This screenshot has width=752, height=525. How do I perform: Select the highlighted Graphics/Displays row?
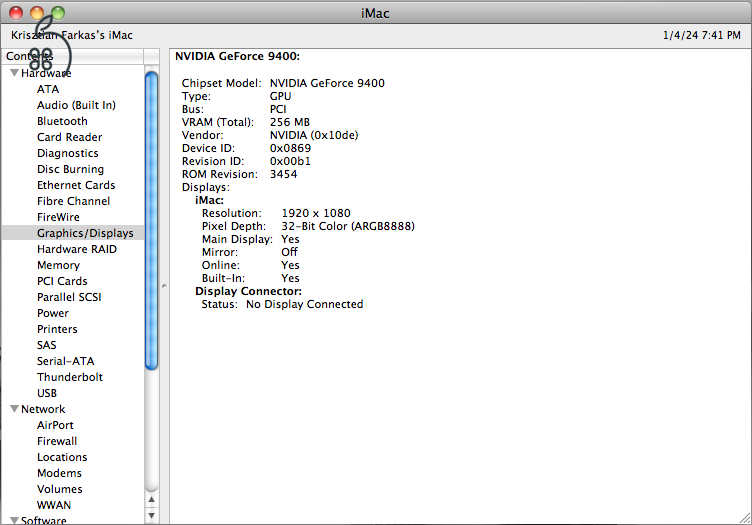73,233
